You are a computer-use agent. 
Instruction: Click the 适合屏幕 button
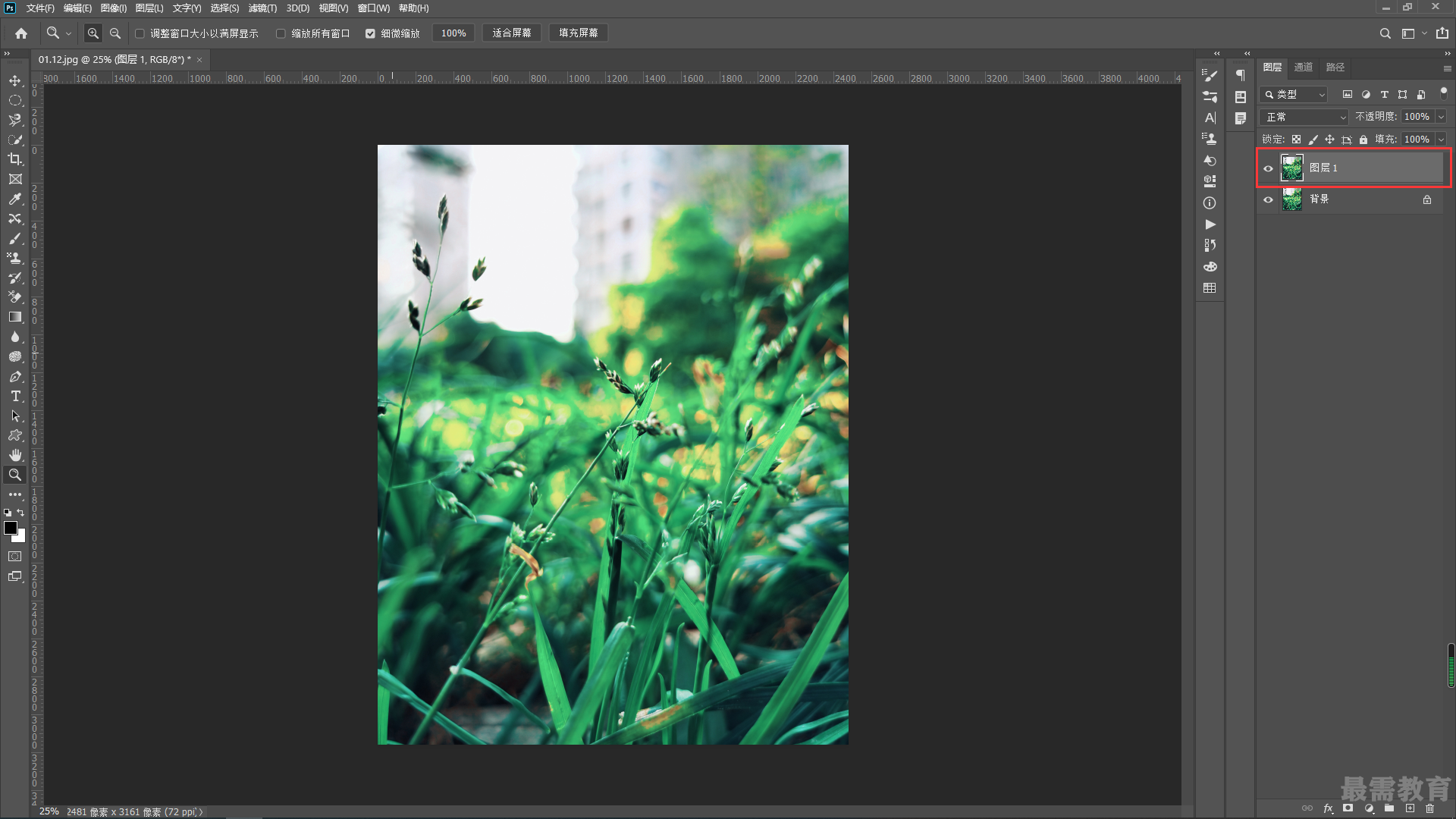[x=512, y=33]
